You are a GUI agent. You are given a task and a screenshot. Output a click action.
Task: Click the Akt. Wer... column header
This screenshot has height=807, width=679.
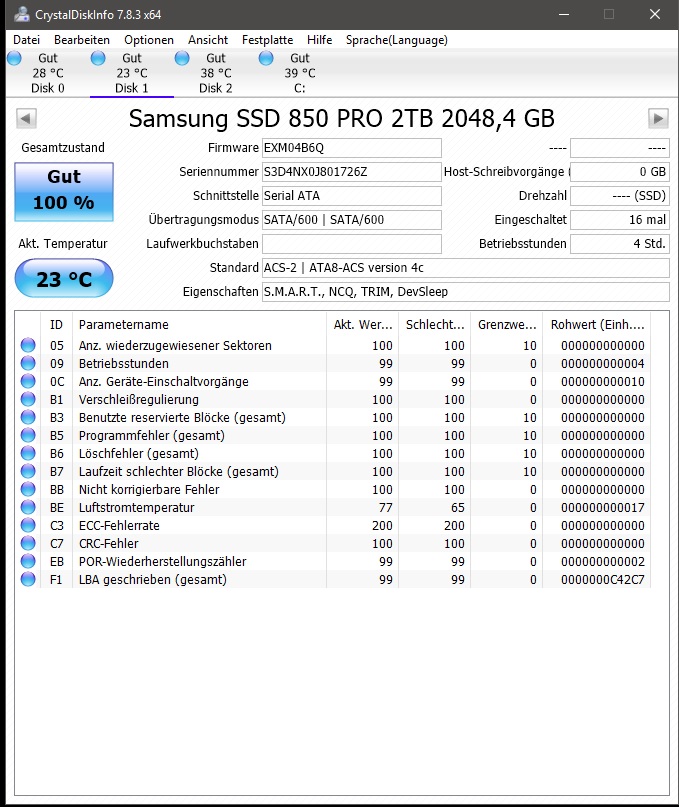[x=362, y=325]
